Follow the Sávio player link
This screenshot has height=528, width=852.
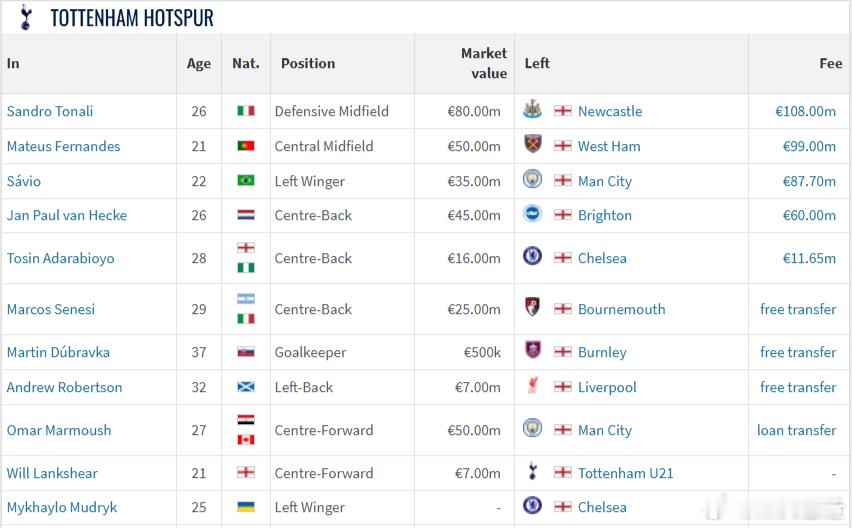(24, 181)
